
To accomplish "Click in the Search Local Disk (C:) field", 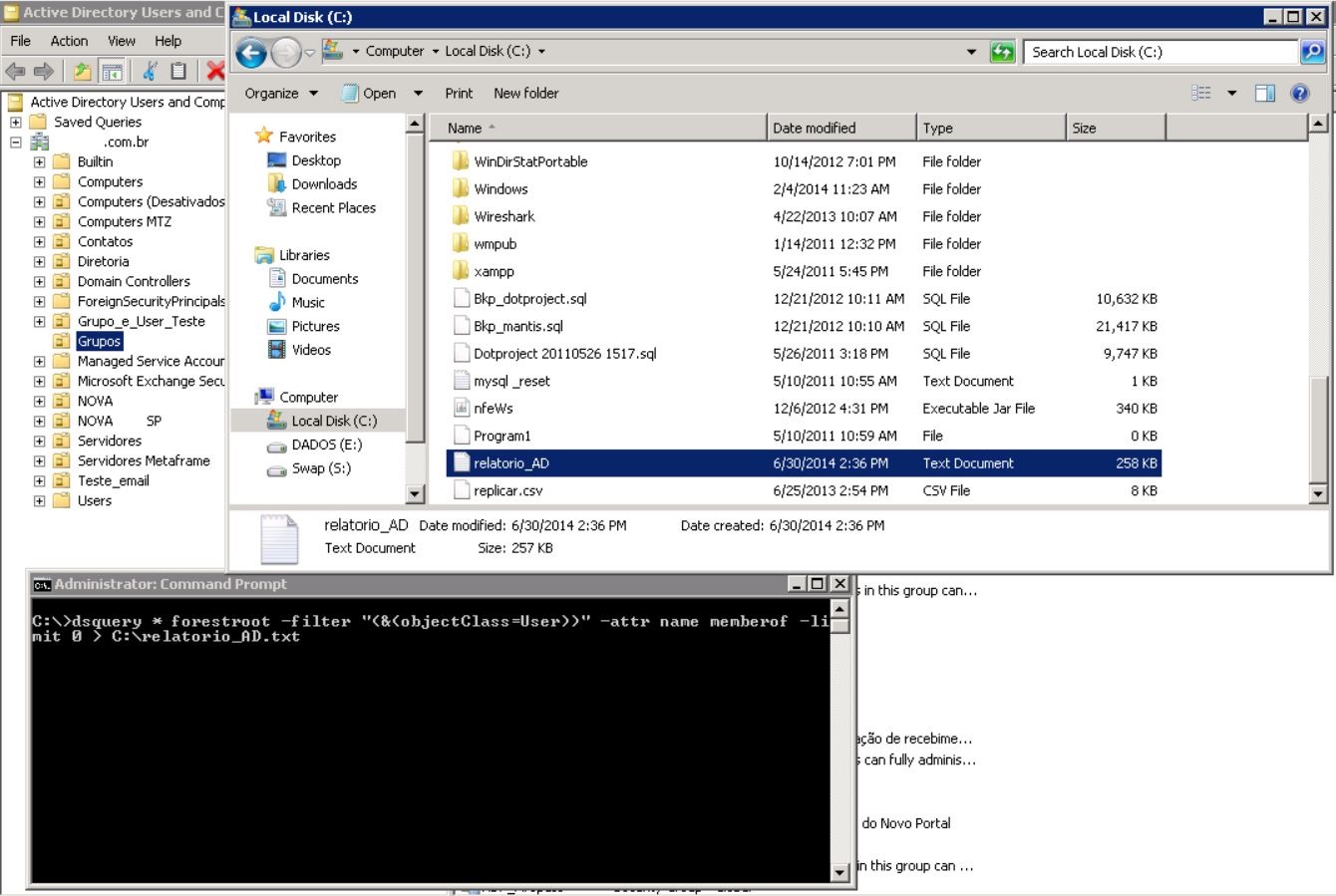I will [x=1157, y=53].
